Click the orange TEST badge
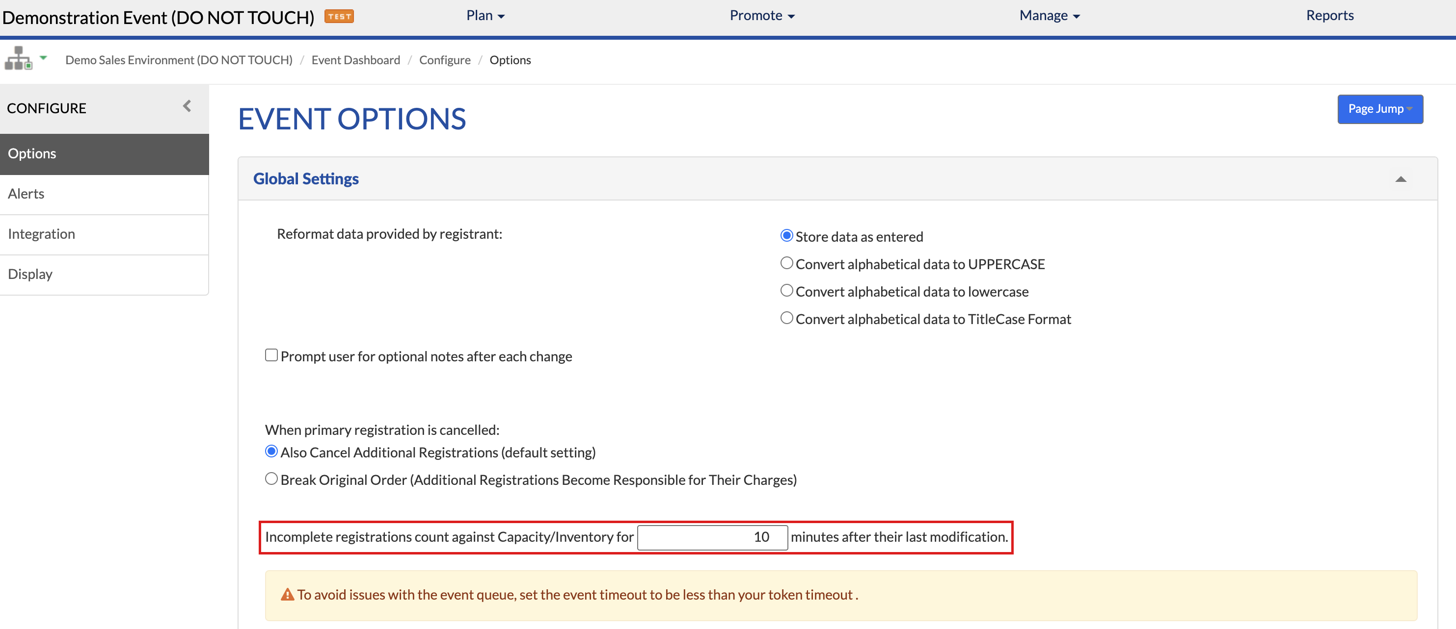Screen dimensions: 1456x629 (x=339, y=16)
